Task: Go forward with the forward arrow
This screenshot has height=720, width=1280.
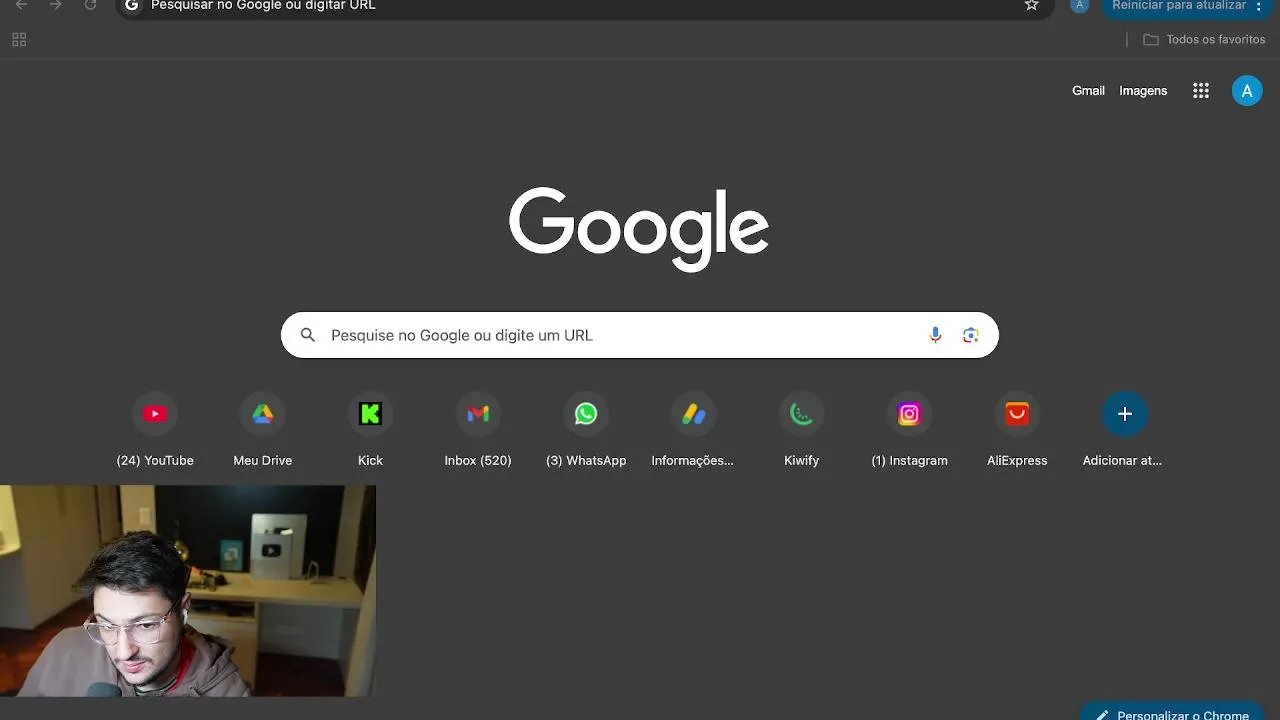Action: [x=55, y=5]
